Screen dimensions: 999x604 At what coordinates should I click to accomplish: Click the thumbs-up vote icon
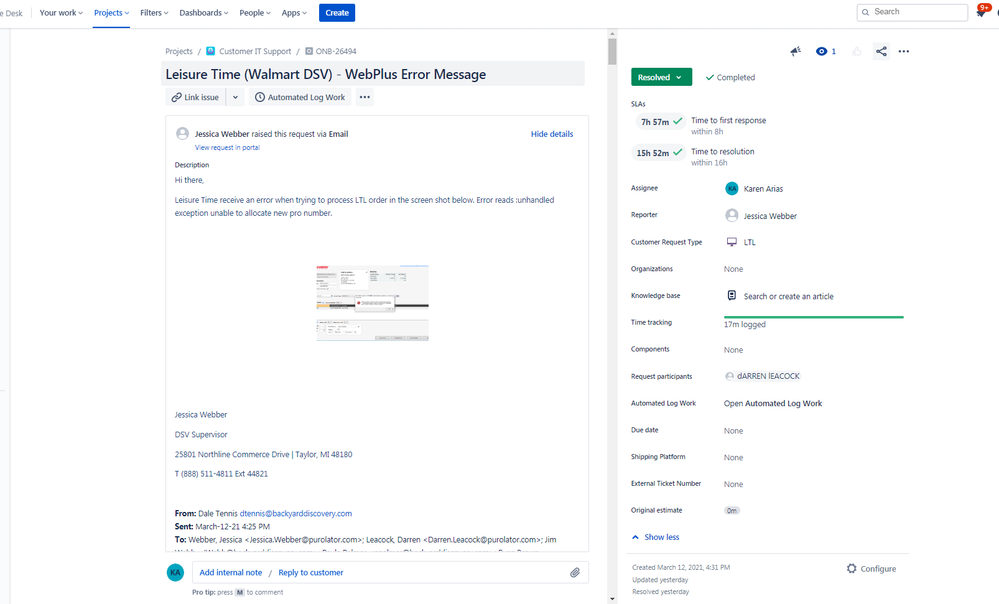pyautogui.click(x=857, y=51)
